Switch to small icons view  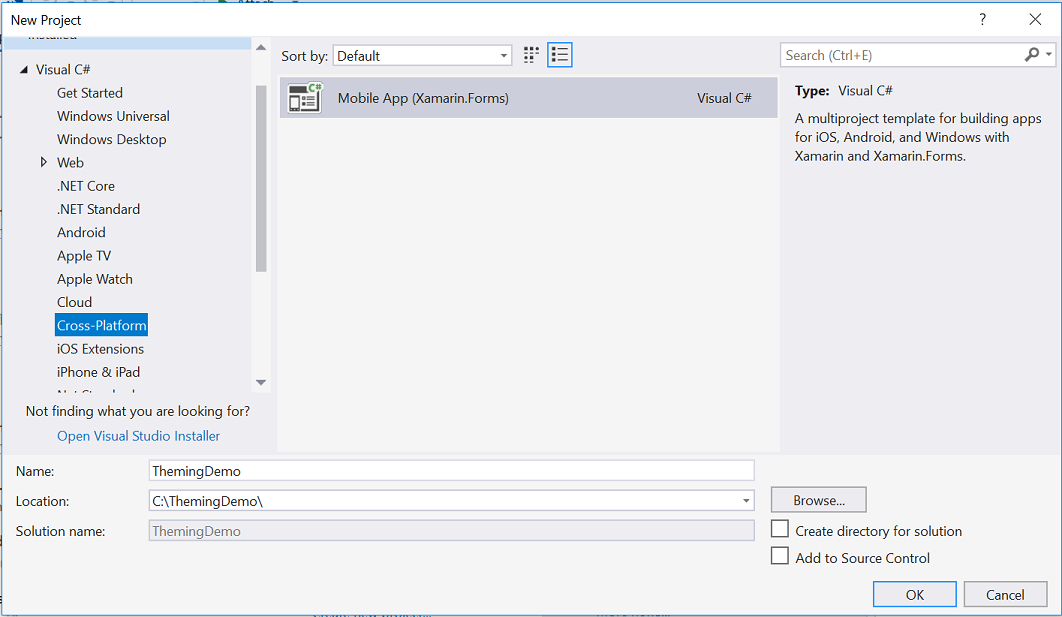531,55
